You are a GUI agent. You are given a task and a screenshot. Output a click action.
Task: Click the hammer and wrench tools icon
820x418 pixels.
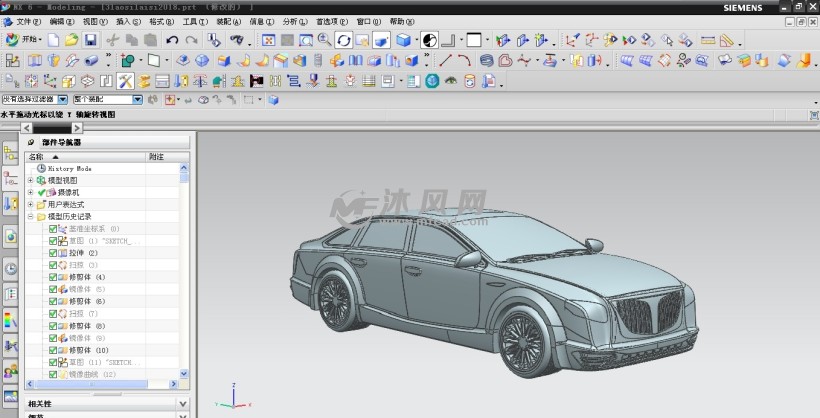(x=125, y=81)
